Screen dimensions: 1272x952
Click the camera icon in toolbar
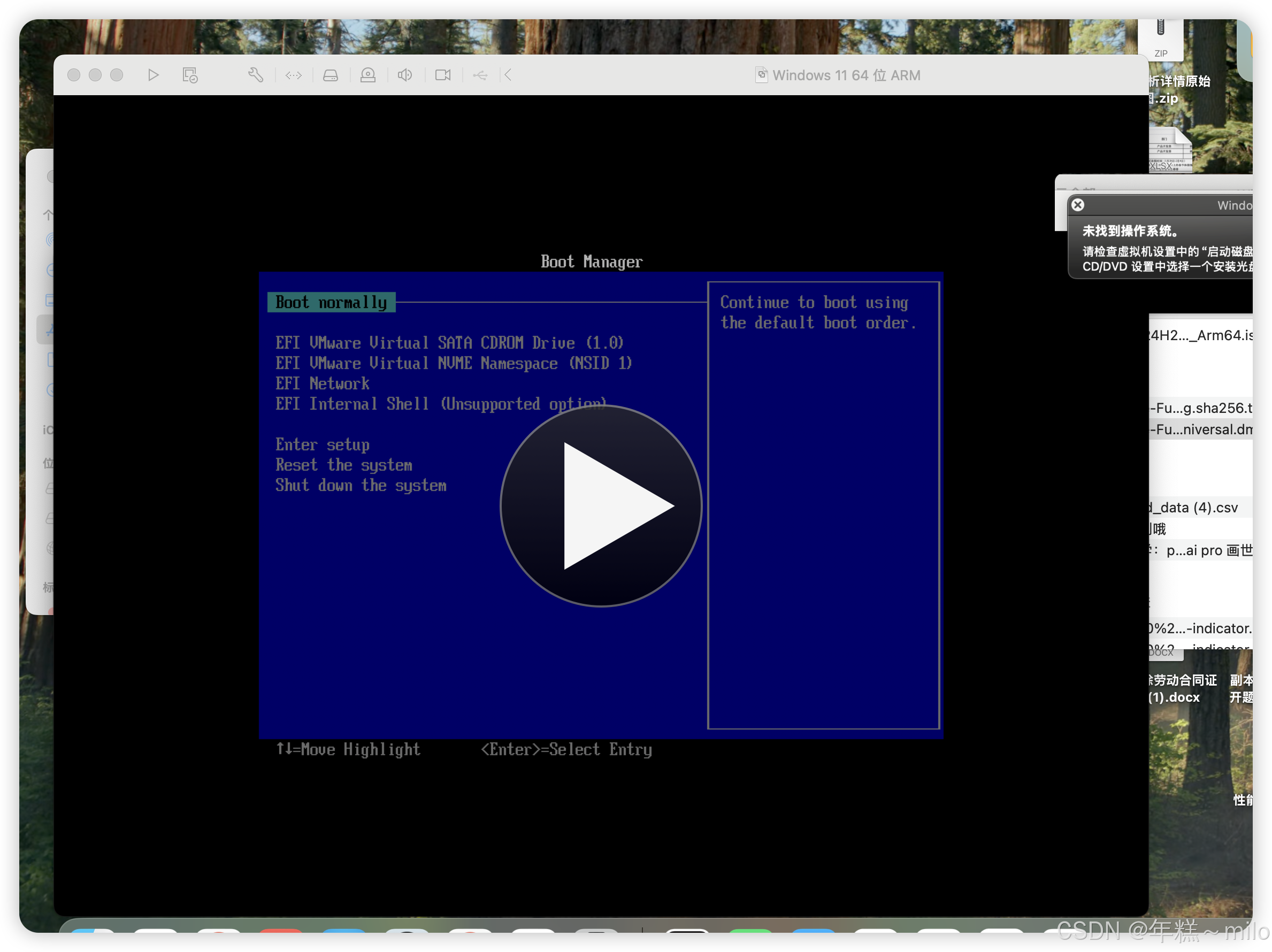click(x=443, y=75)
